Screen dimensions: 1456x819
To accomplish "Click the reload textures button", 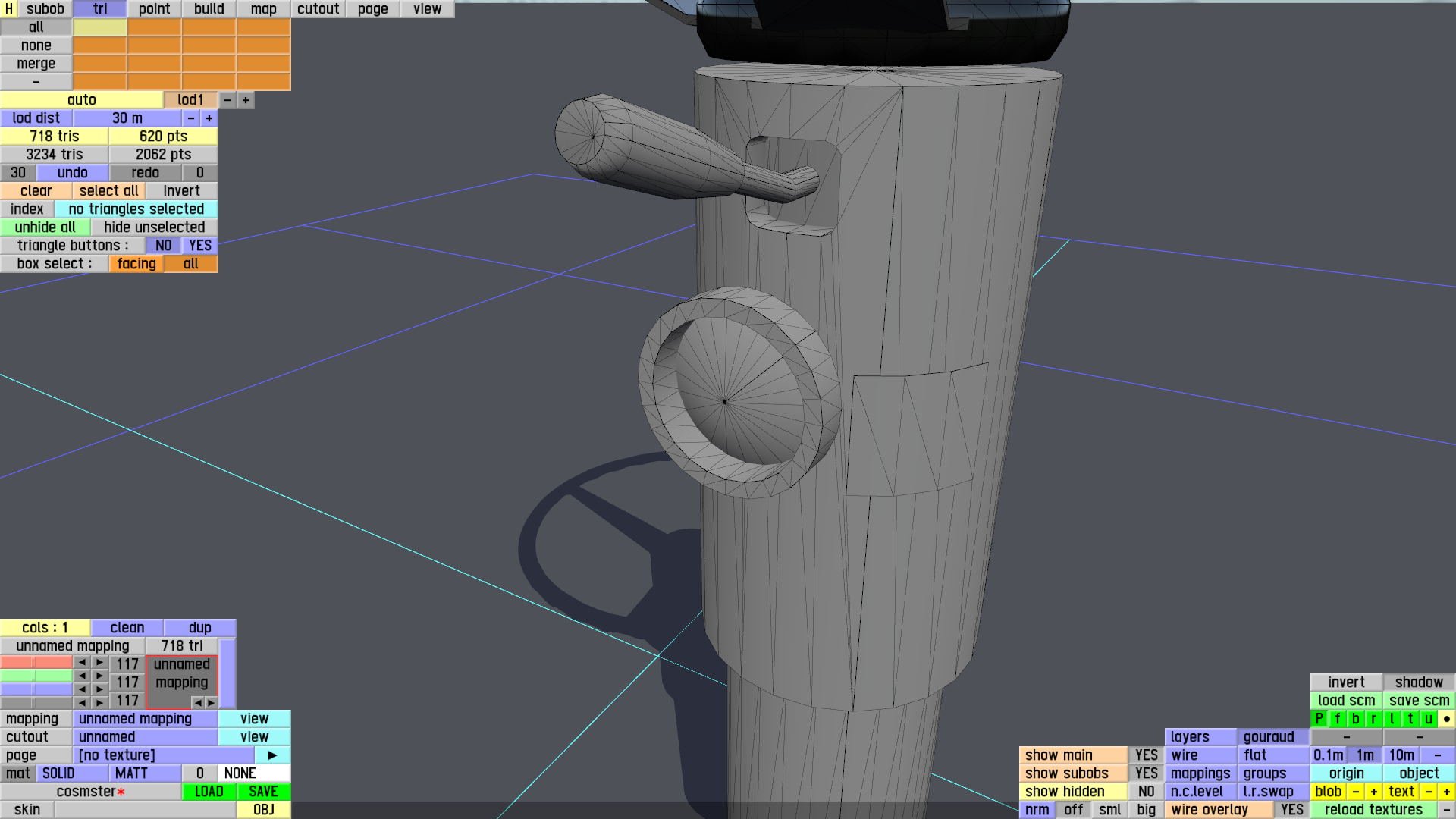I will coord(1373,810).
